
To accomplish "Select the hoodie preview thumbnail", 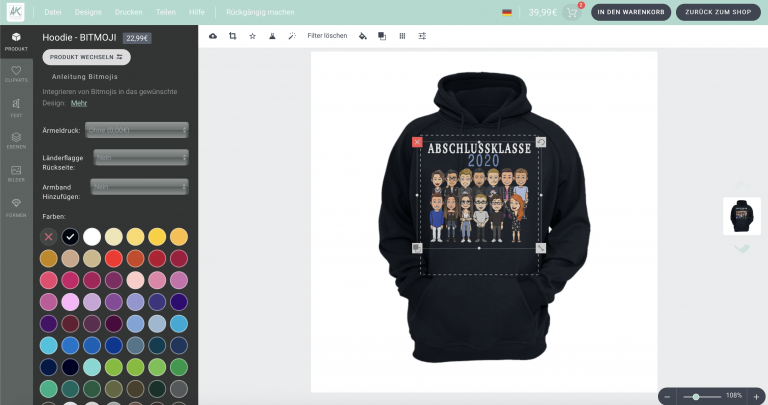I will (741, 214).
